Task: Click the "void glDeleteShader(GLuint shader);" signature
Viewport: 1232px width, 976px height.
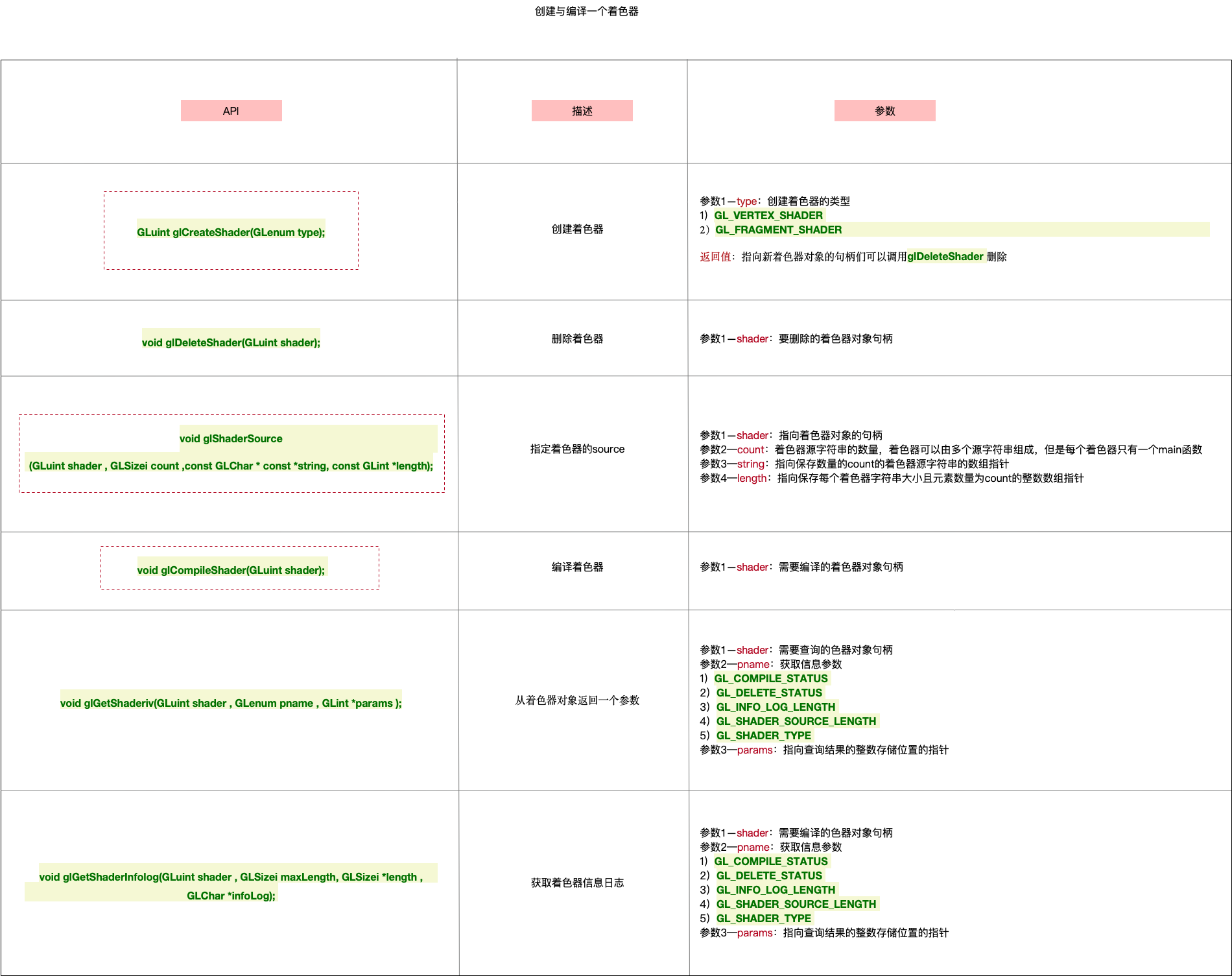Action: [x=231, y=342]
